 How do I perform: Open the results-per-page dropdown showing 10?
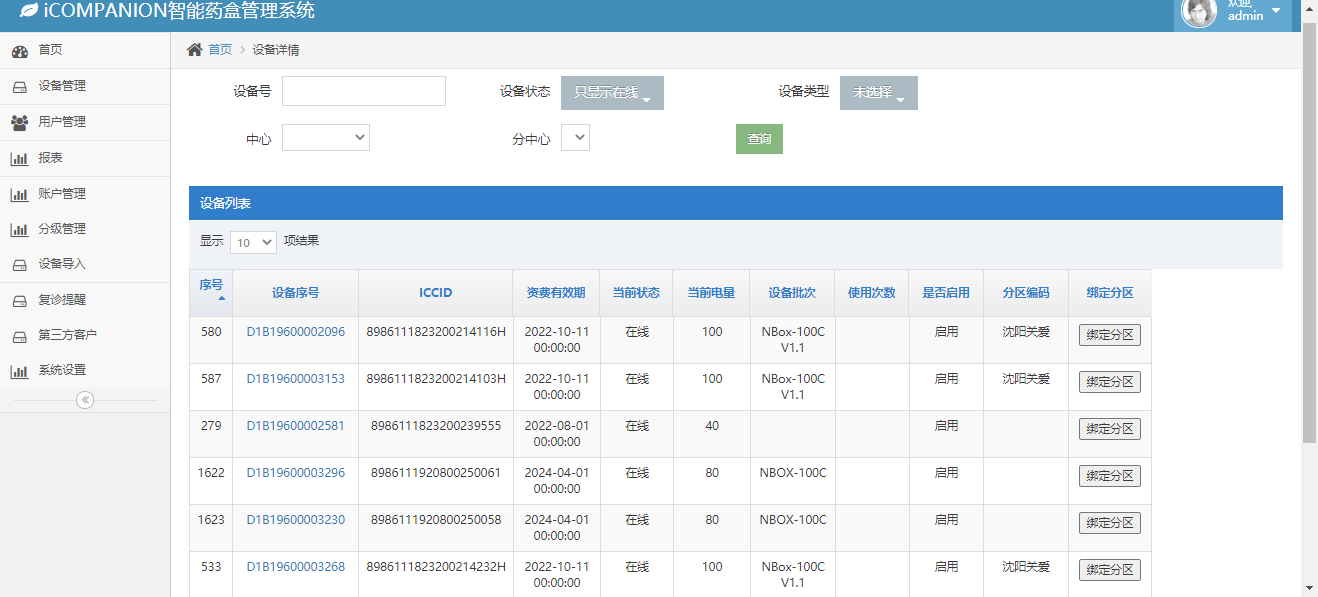pos(253,242)
